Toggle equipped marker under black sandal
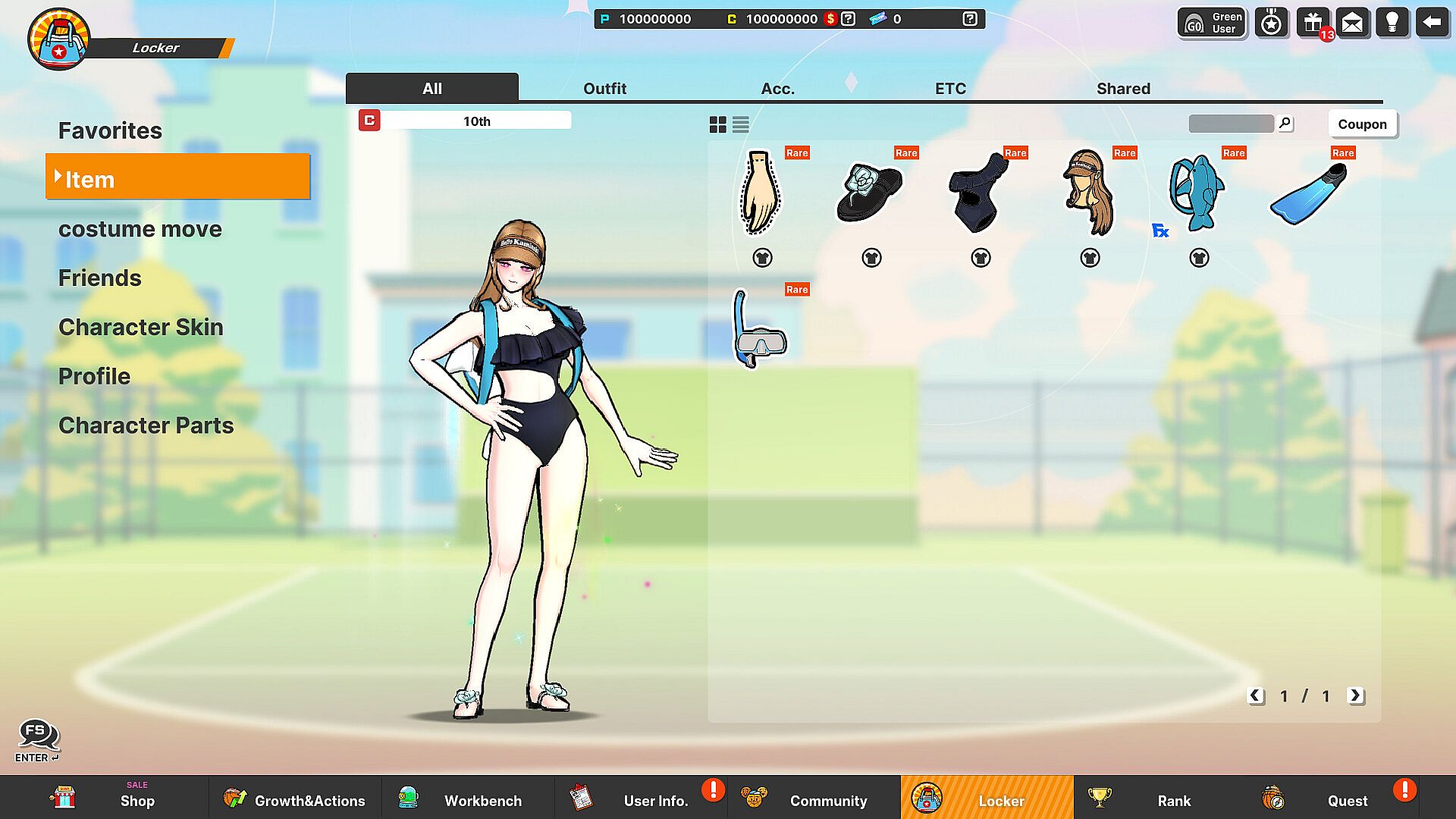1456x819 pixels. point(871,258)
